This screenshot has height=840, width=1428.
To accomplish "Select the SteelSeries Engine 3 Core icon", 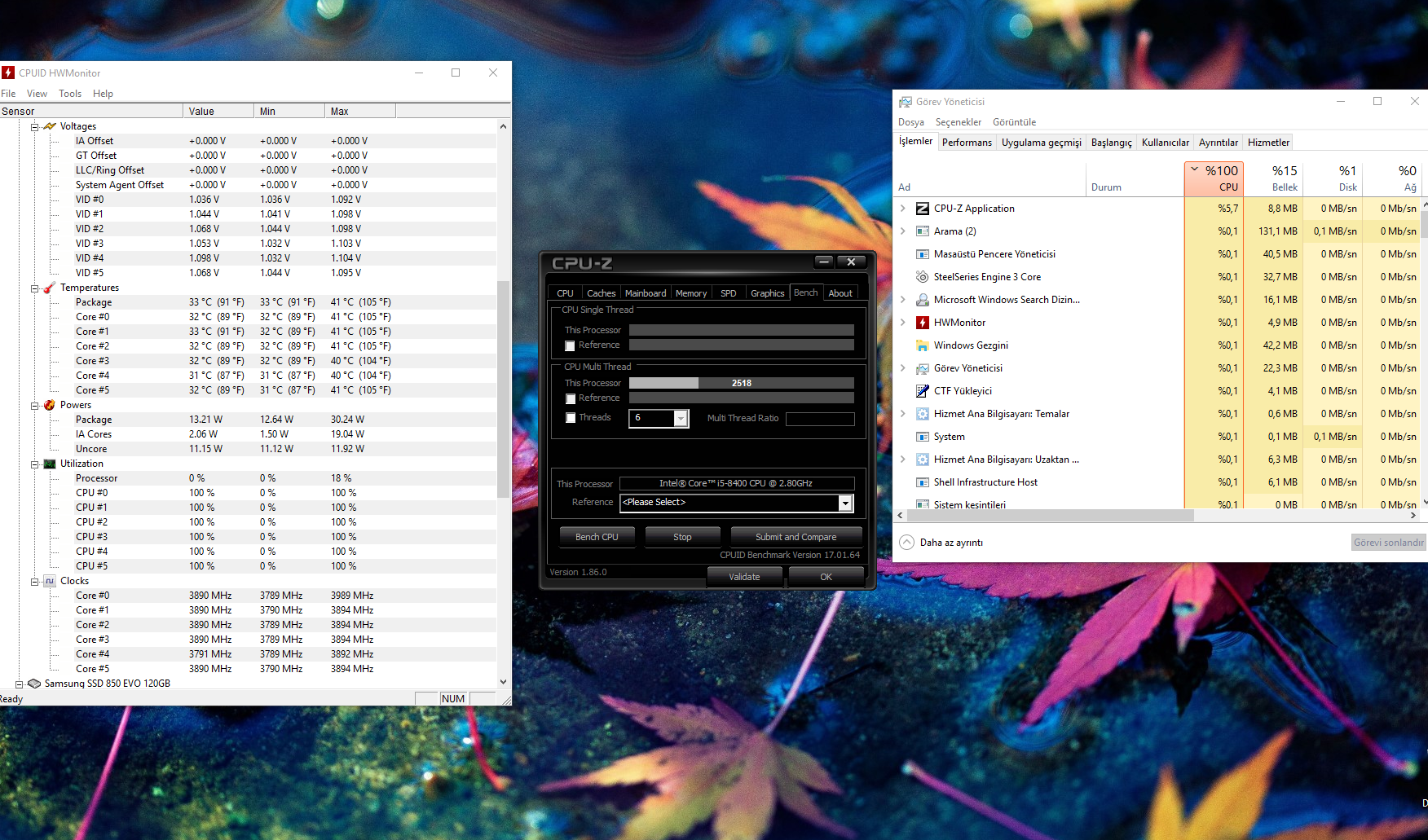I will point(923,277).
